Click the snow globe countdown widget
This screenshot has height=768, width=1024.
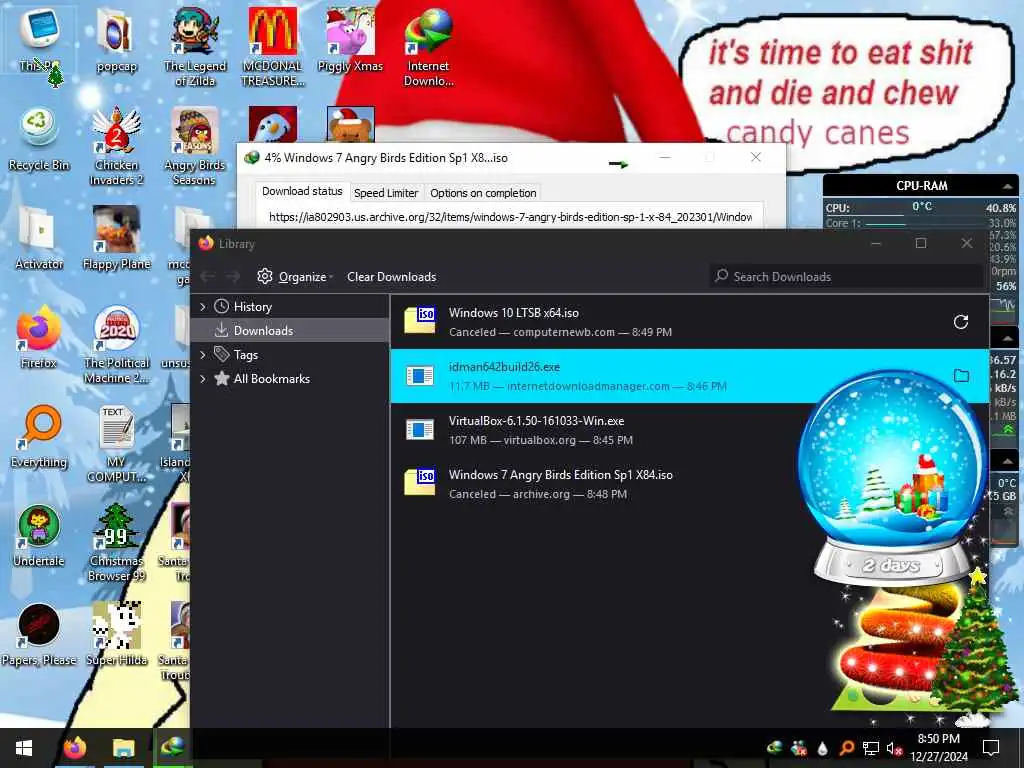coord(892,477)
